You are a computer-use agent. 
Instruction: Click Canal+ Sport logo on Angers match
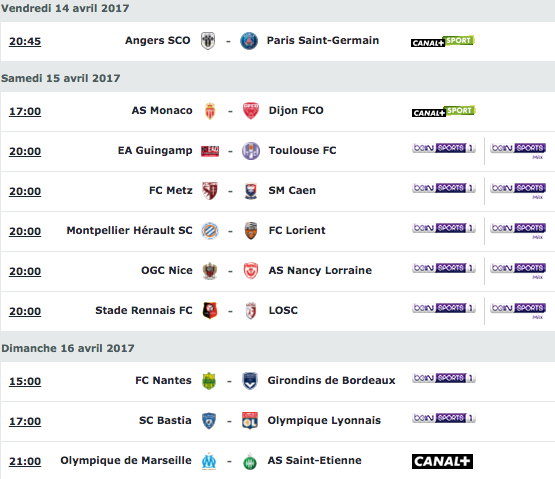tap(442, 41)
